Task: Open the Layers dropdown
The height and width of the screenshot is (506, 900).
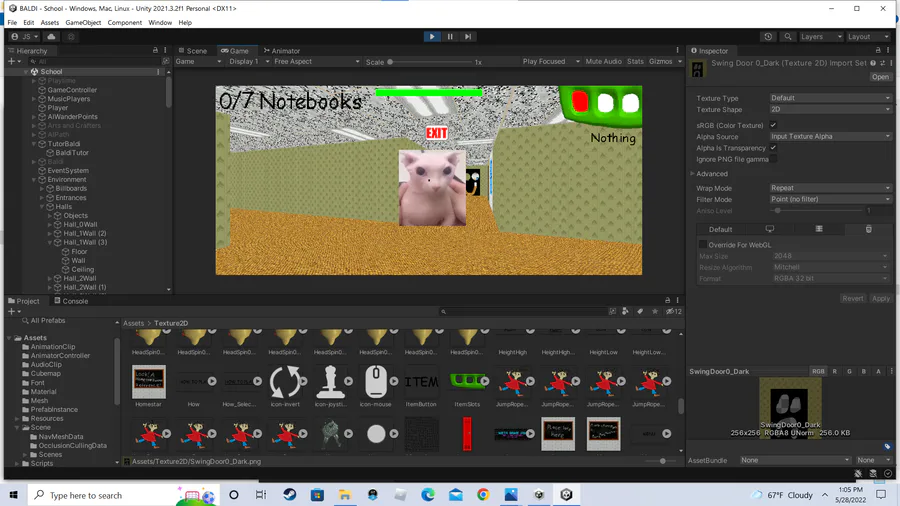Action: 821,37
